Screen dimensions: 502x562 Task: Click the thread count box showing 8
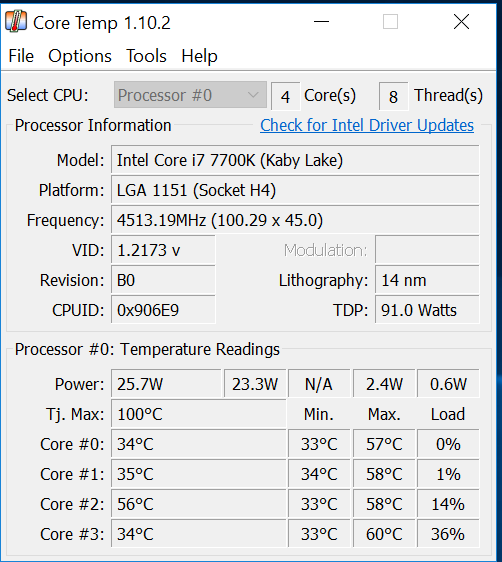(393, 96)
